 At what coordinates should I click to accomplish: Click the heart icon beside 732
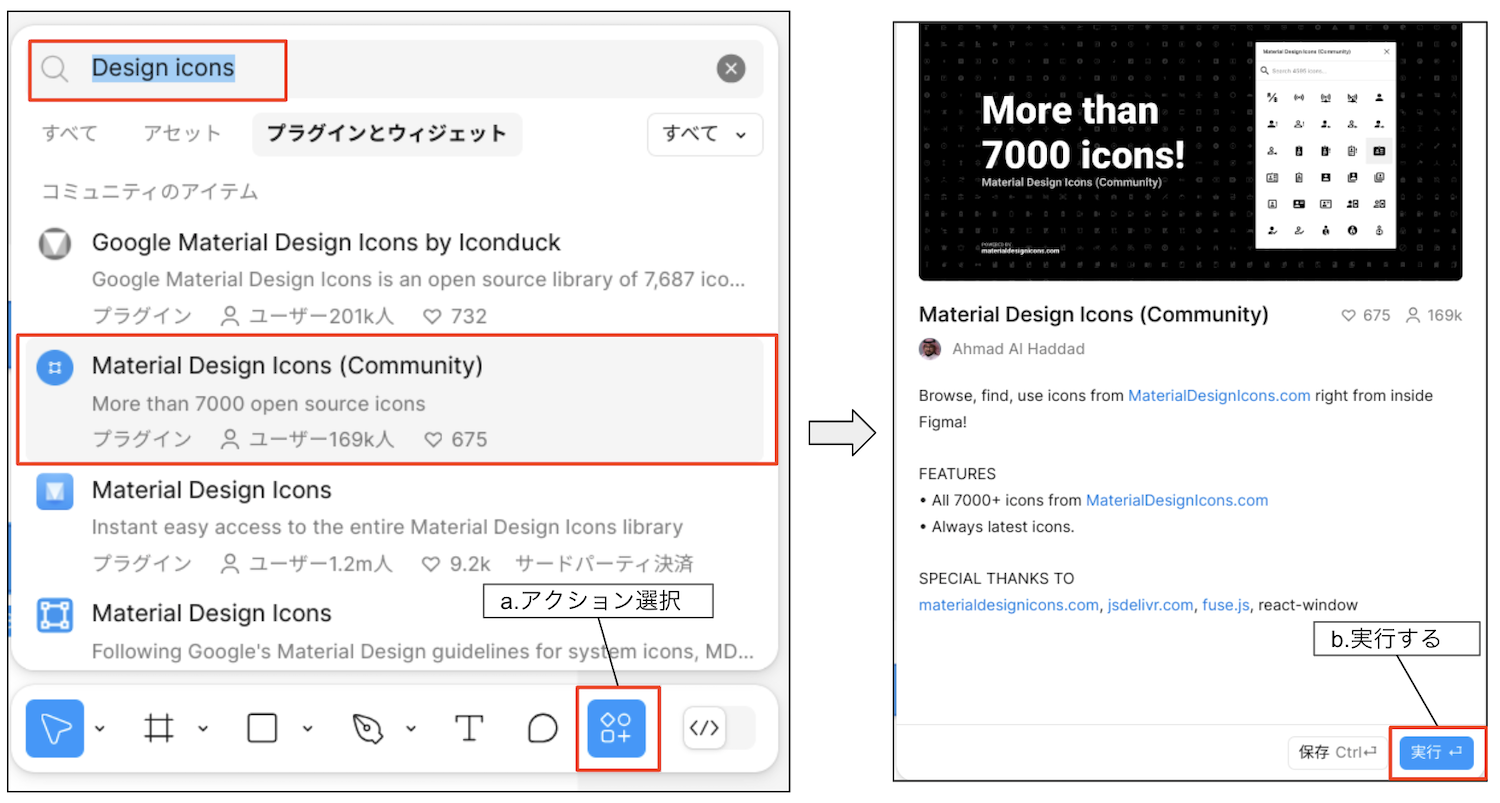pos(433,317)
